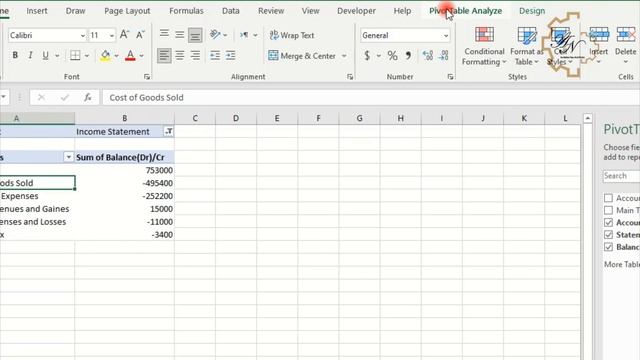The width and height of the screenshot is (640, 360).
Task: Launch Font settings dialog
Action: [147, 77]
